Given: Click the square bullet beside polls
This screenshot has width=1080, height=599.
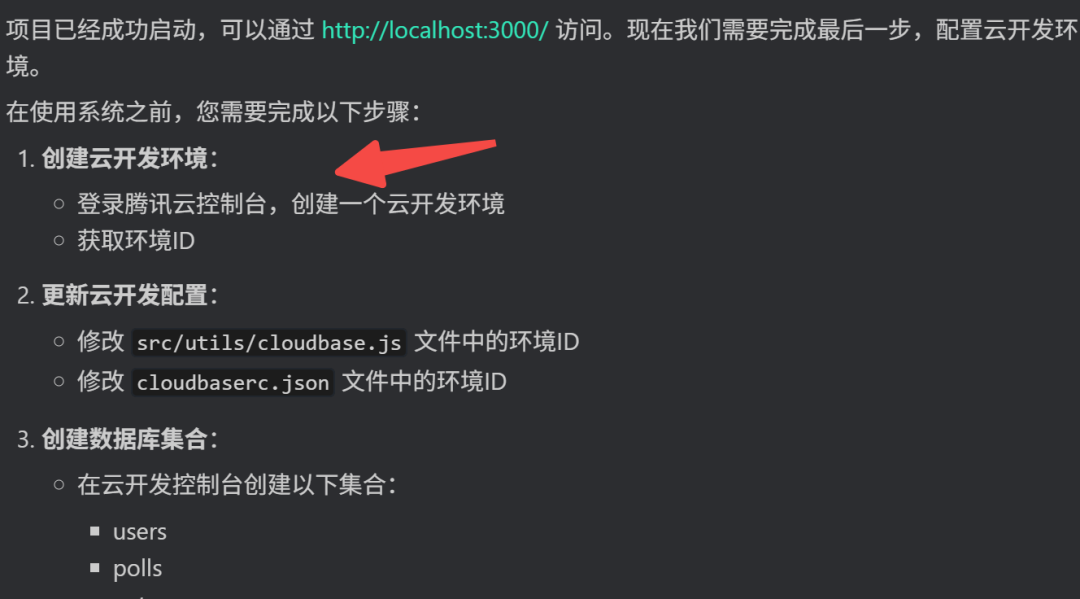Looking at the screenshot, I should coord(95,568).
